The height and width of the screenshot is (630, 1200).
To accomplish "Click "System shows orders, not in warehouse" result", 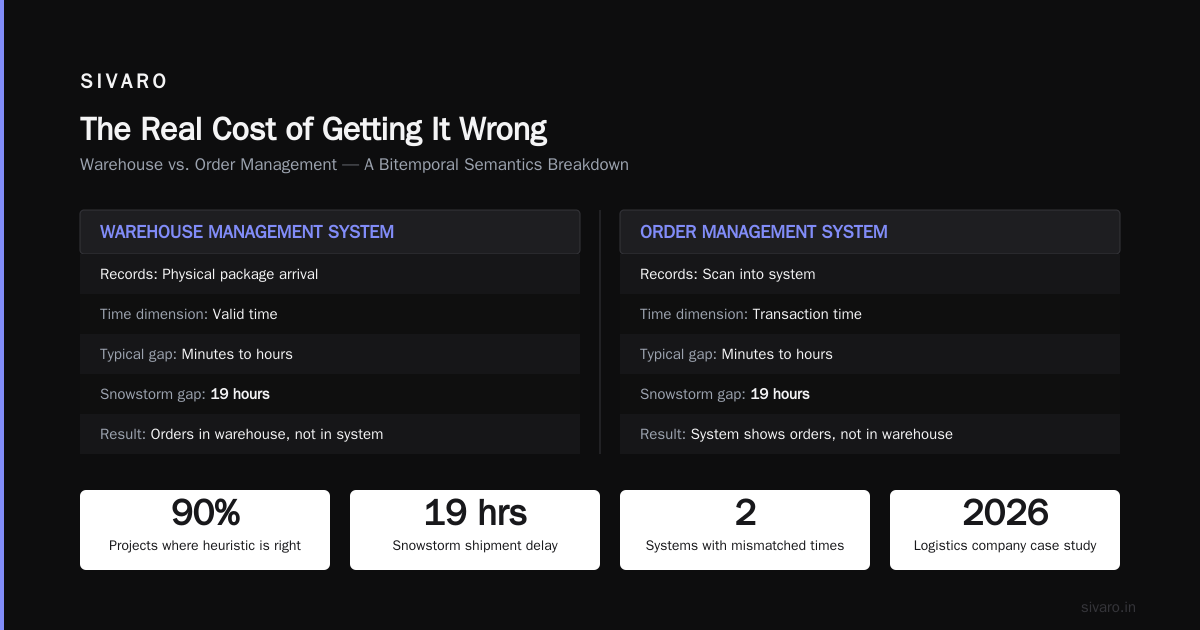I will point(822,434).
